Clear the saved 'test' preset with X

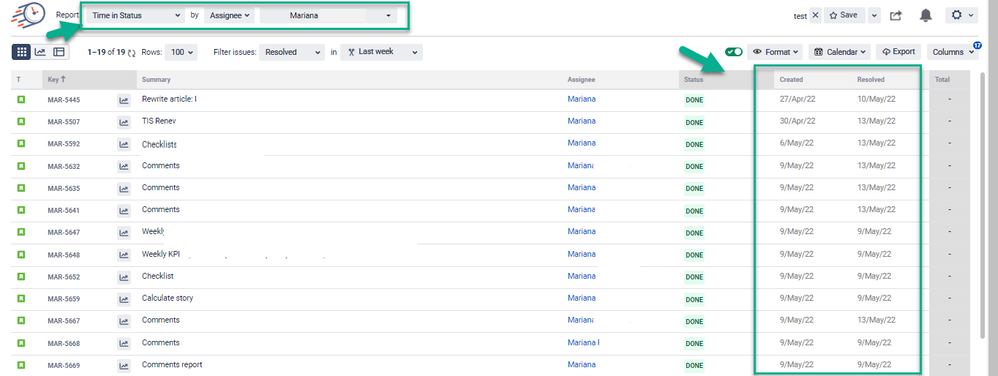815,16
